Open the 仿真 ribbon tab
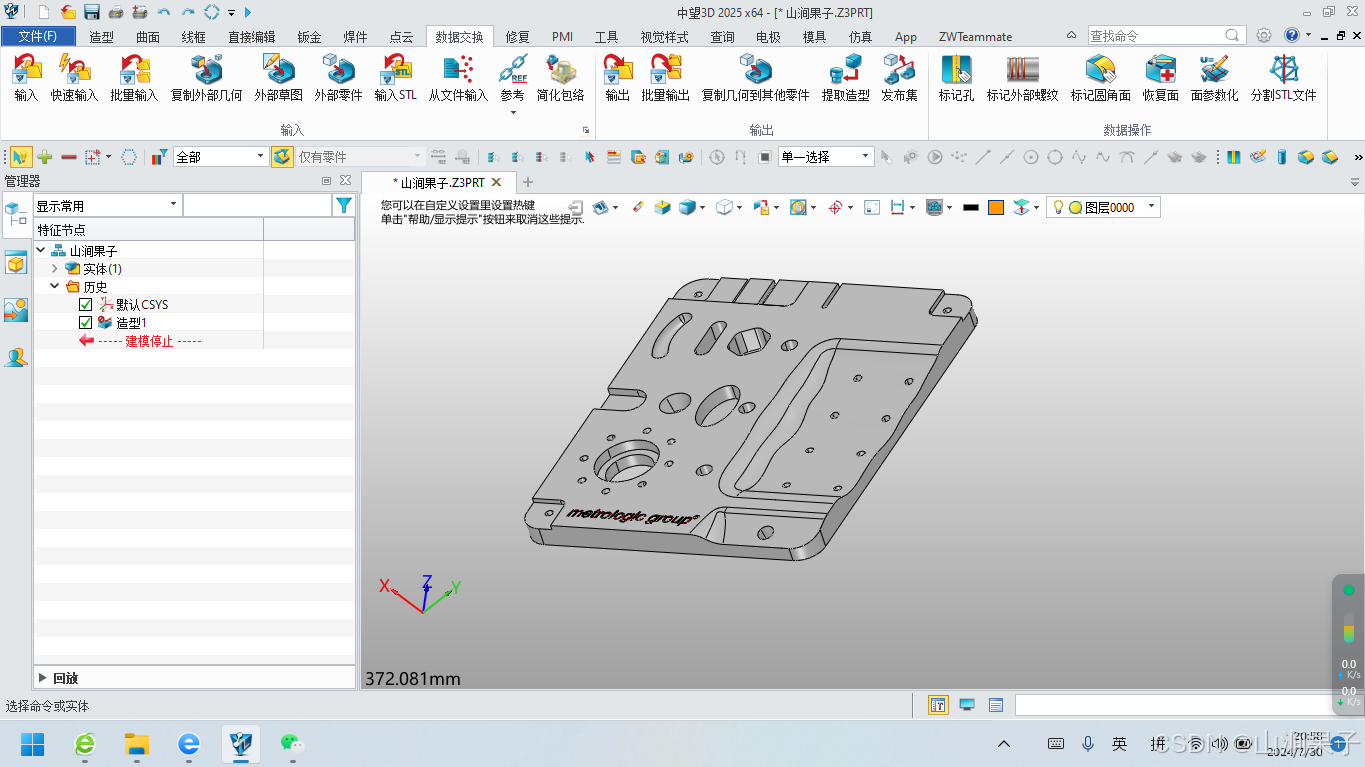Image resolution: width=1365 pixels, height=767 pixels. pos(860,37)
